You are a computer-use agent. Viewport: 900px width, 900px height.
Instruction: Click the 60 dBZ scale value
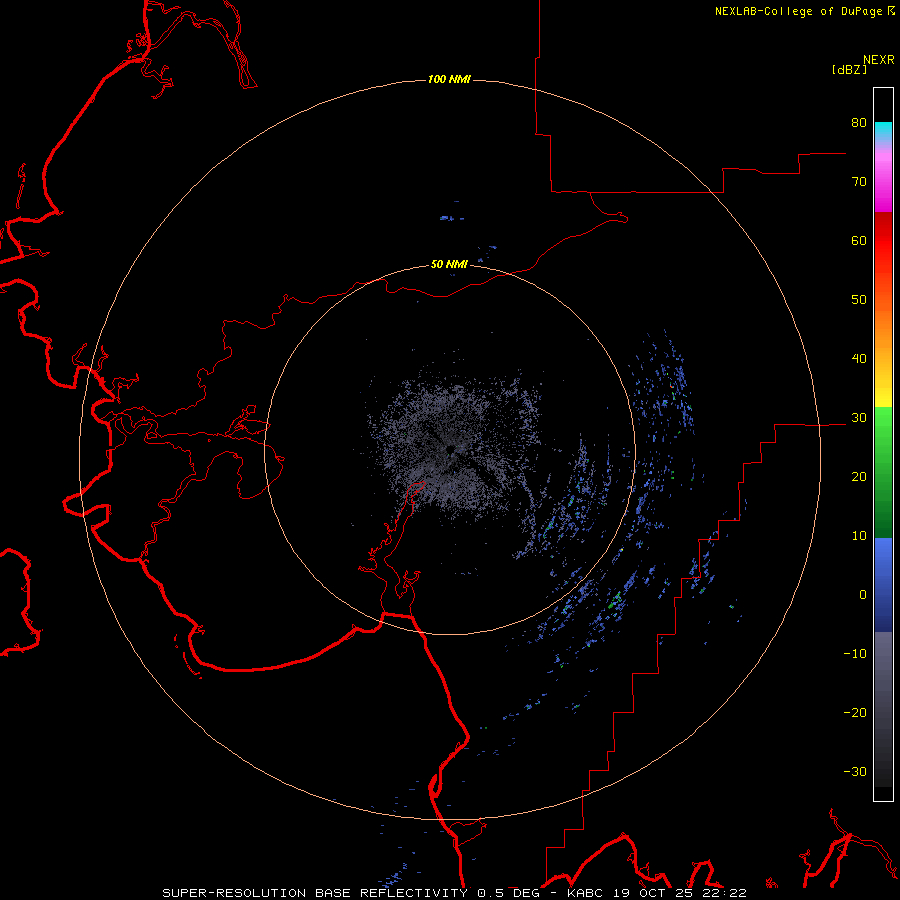click(x=859, y=241)
